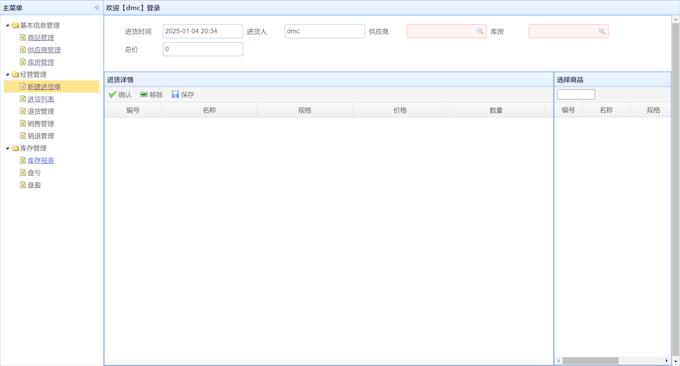Image resolution: width=680 pixels, height=366 pixels.
Task: Click the 移除 toolbar button
Action: point(151,95)
